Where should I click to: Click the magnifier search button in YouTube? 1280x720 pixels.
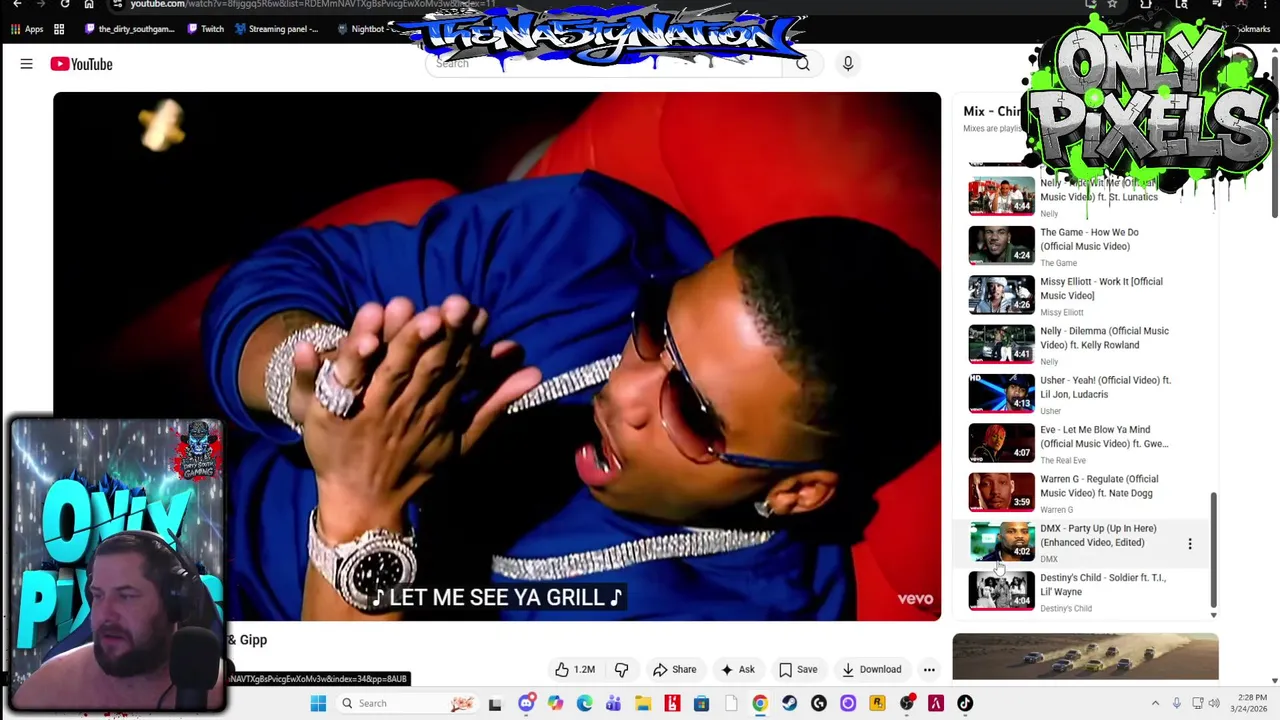[x=802, y=64]
